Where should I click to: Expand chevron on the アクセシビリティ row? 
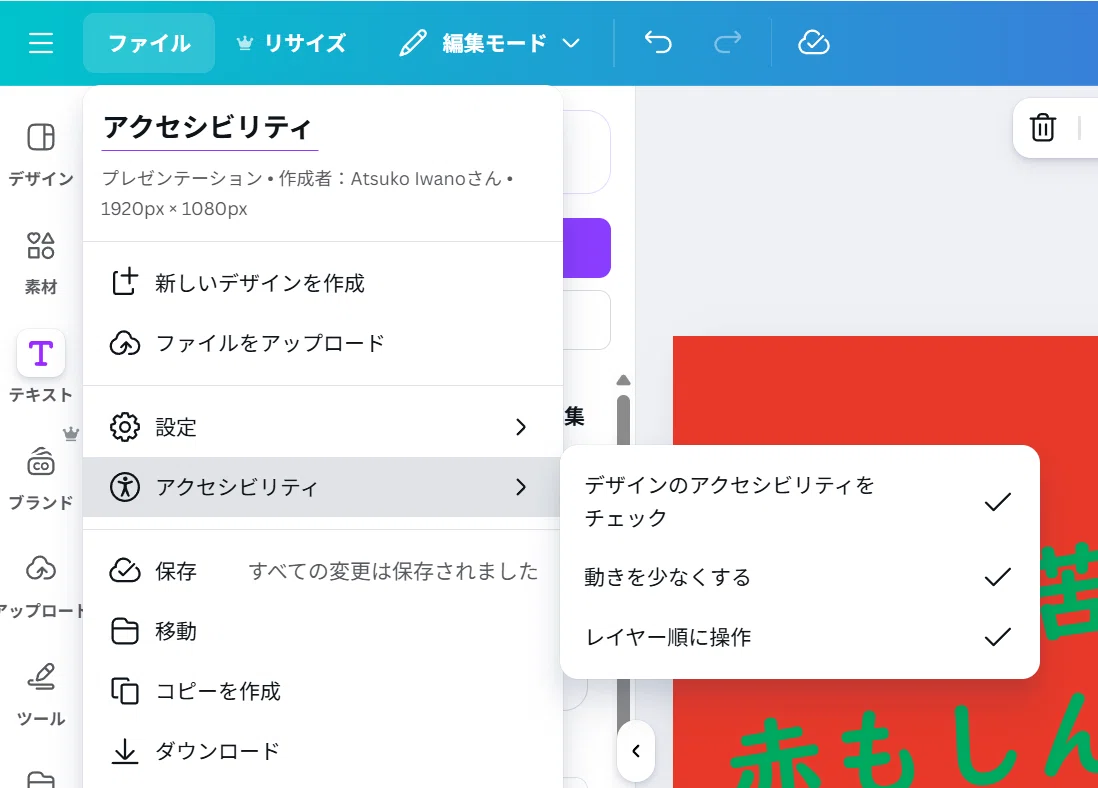(521, 487)
